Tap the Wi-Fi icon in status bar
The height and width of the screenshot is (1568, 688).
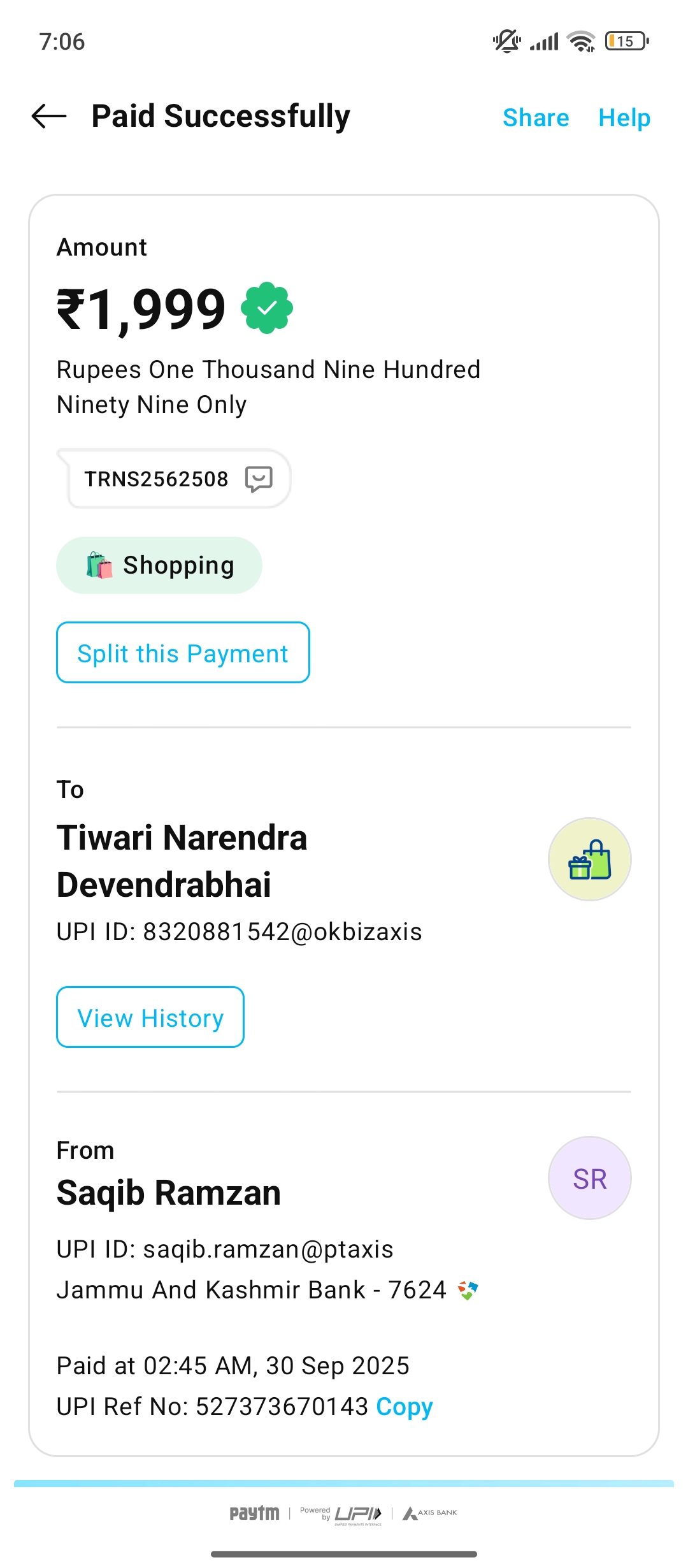click(581, 41)
